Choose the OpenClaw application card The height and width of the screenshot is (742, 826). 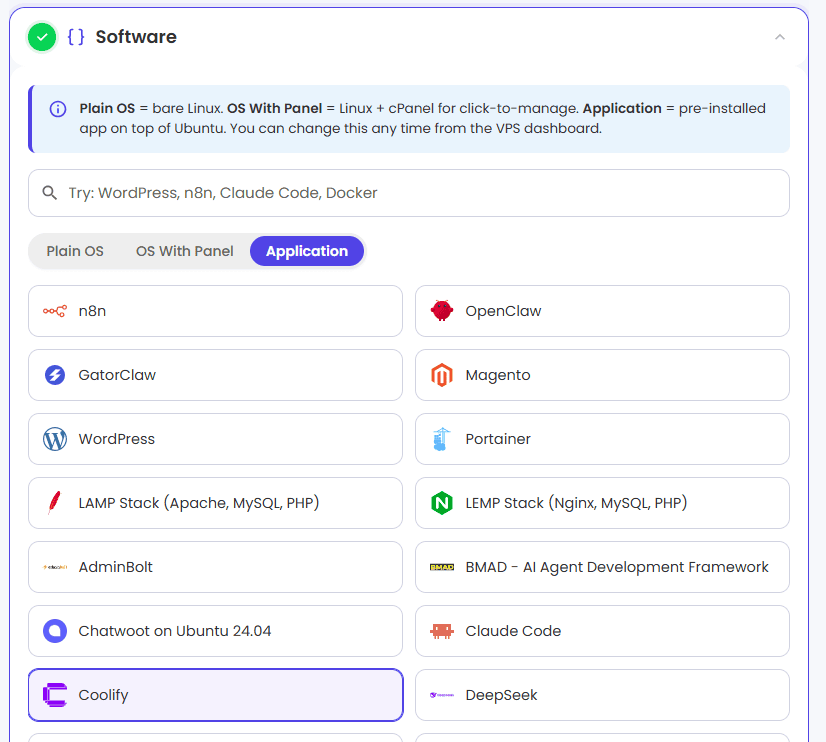pos(602,311)
